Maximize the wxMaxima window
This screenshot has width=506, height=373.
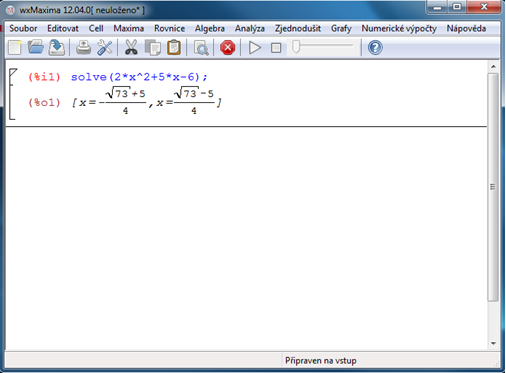(x=457, y=7)
